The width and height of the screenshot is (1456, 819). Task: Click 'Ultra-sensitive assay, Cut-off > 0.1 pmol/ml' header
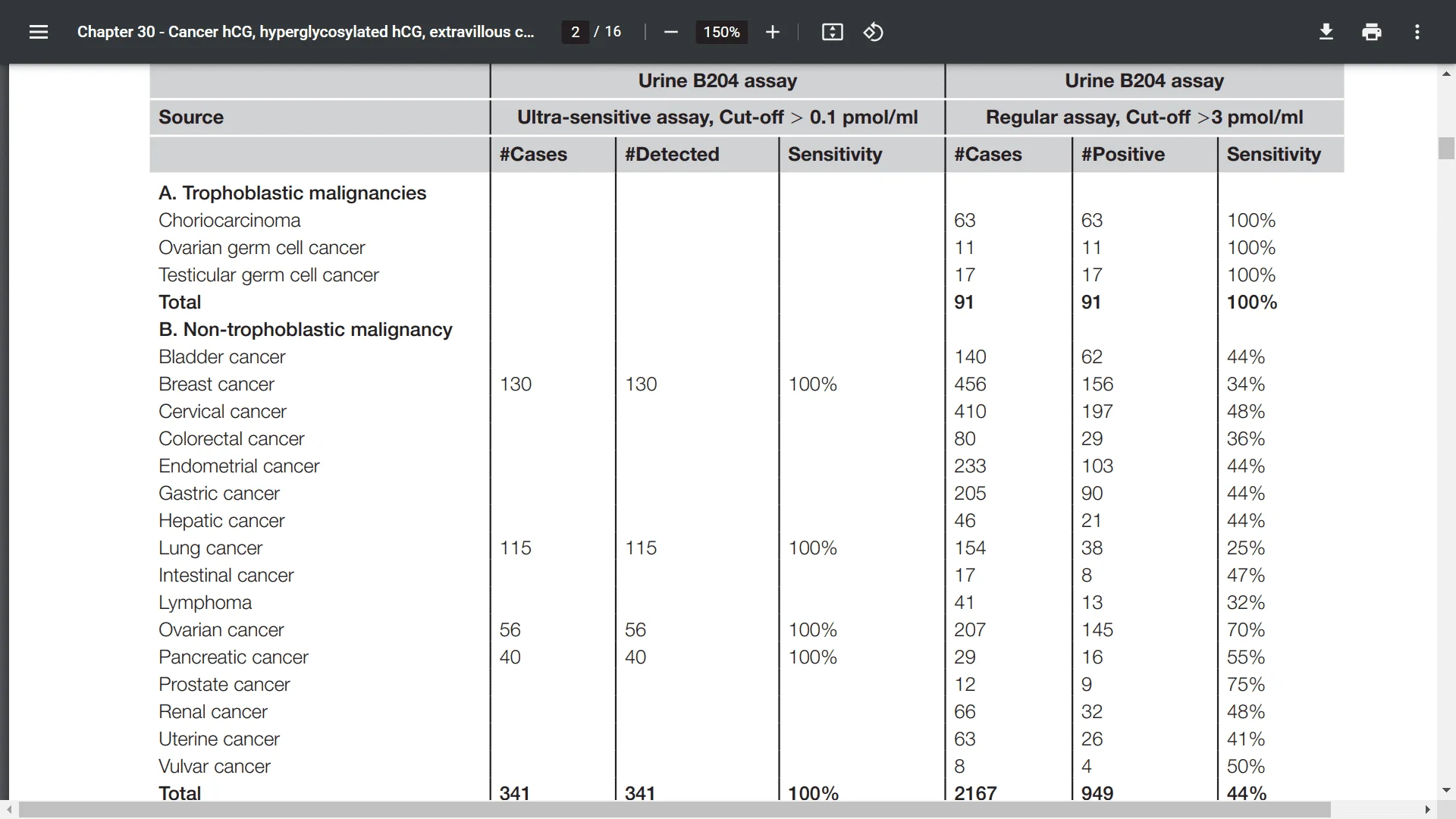tap(717, 117)
